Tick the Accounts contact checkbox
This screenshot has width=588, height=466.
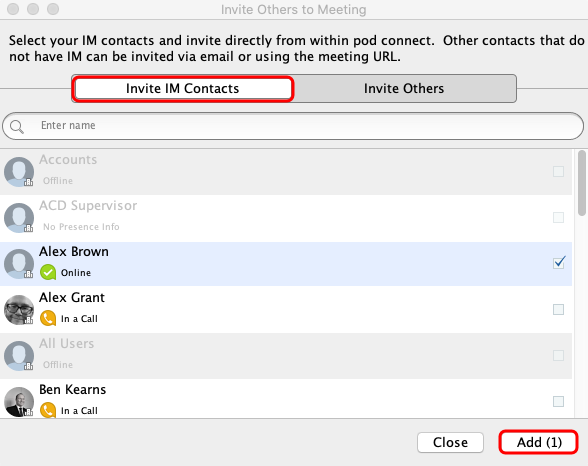click(558, 171)
